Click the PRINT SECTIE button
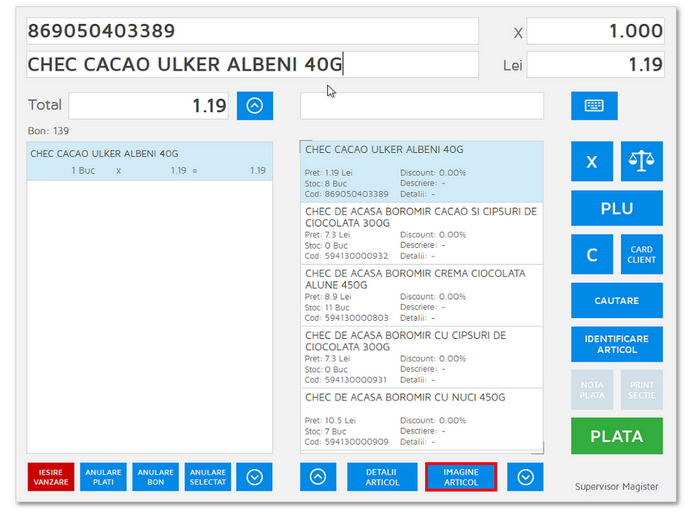The width and height of the screenshot is (692, 519). pos(641,390)
